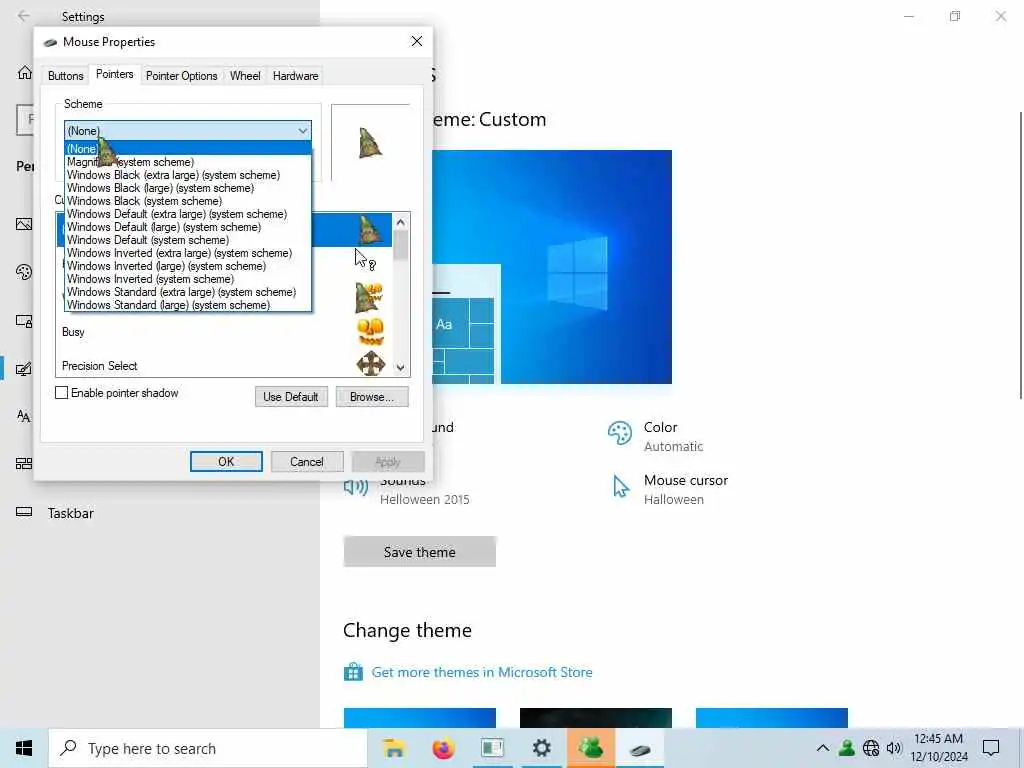The height and width of the screenshot is (768, 1024).
Task: Open the Action Center notifications icon
Action: pos(991,748)
